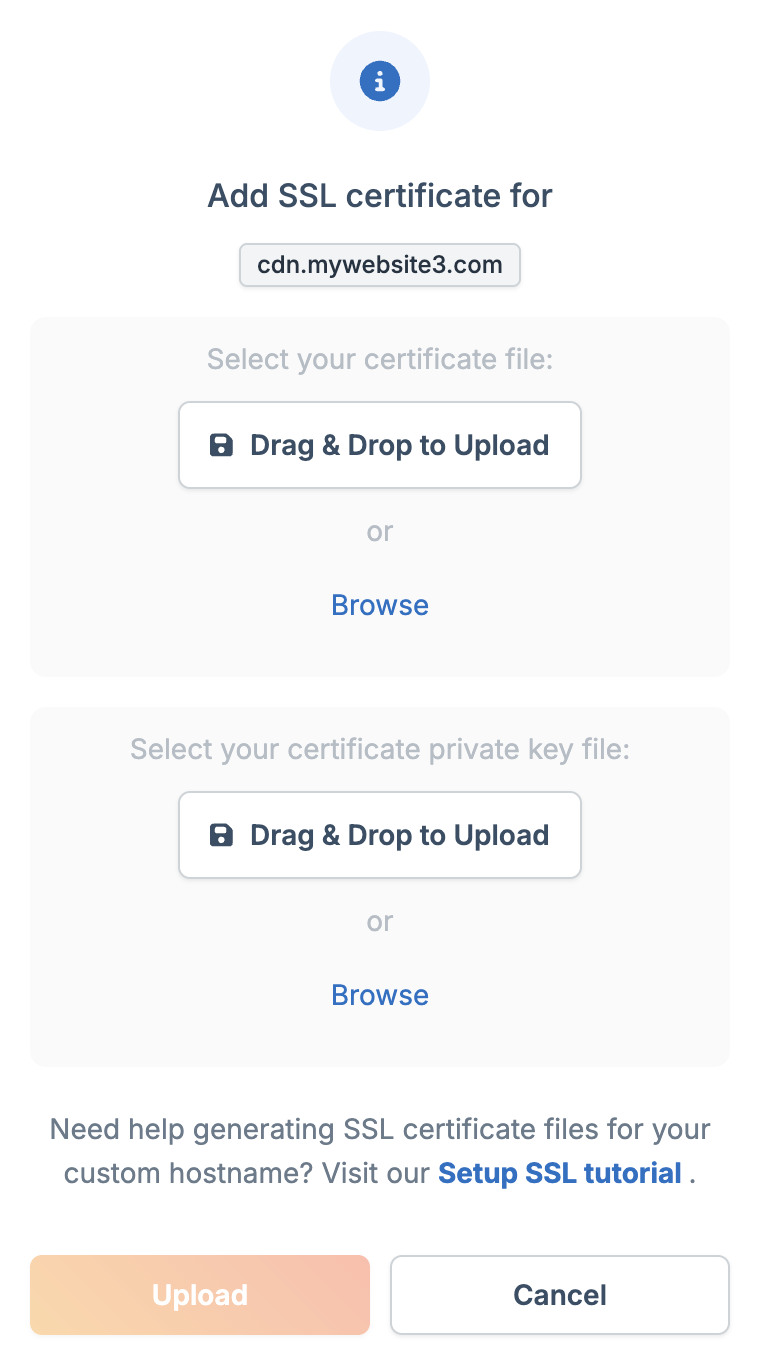
Task: Open certificate file picker via first Browse link
Action: click(380, 604)
